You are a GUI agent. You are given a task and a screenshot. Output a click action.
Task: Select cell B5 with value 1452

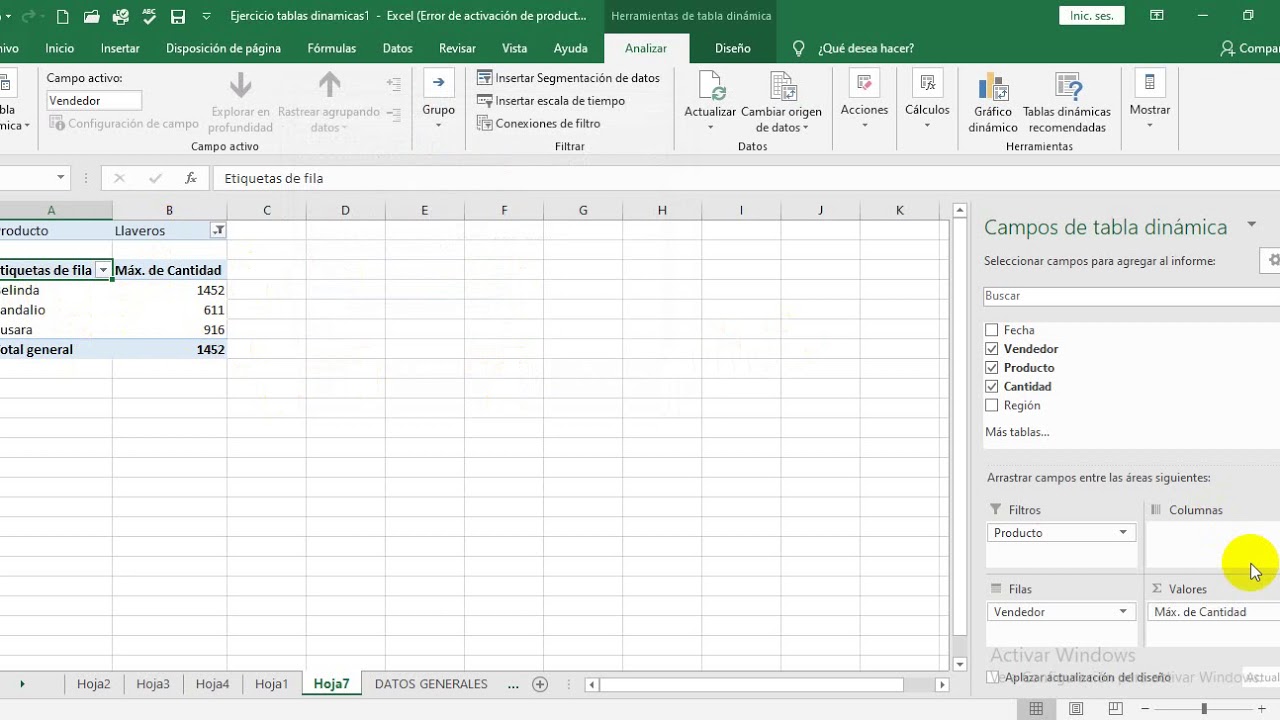169,290
